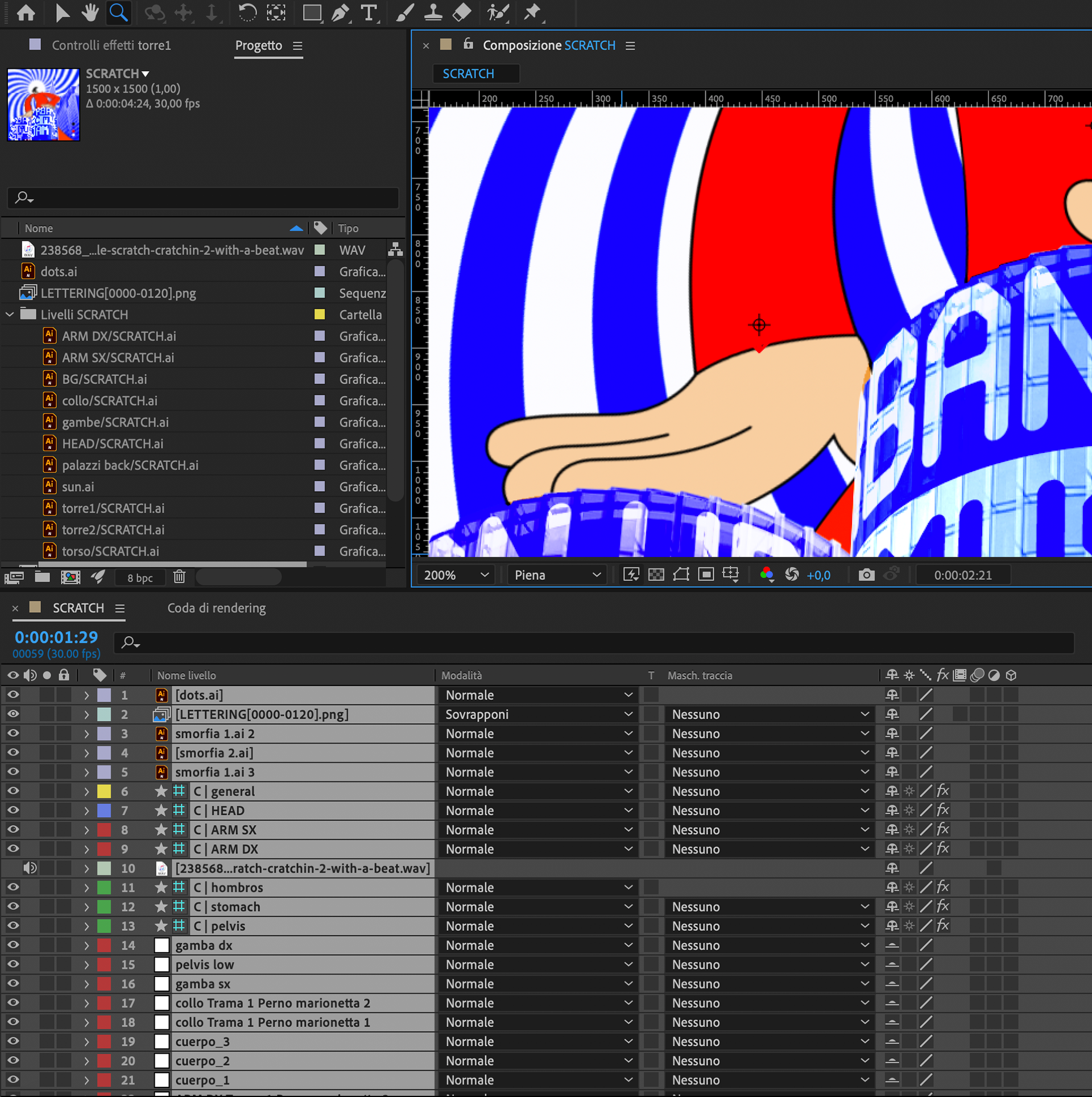Sort by the Nome column header
The height and width of the screenshot is (1097, 1092).
[39, 228]
